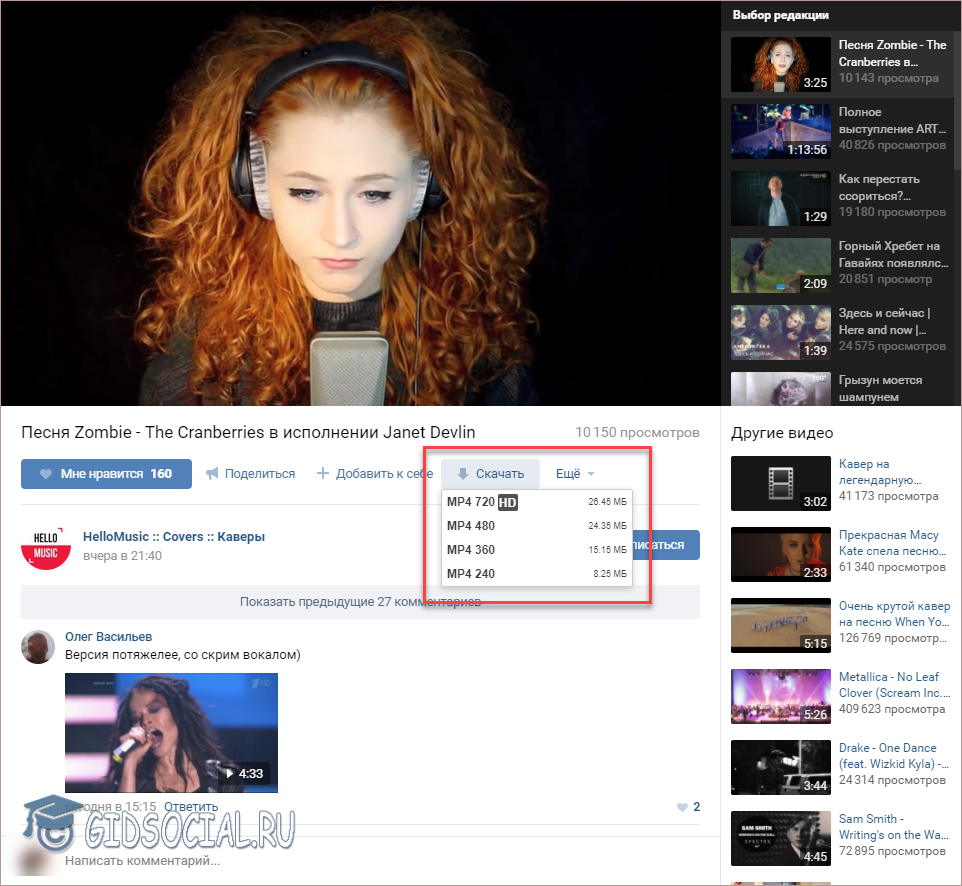Screen dimensions: 962x886
Task: Click the Ответить reply link
Action: pos(190,807)
